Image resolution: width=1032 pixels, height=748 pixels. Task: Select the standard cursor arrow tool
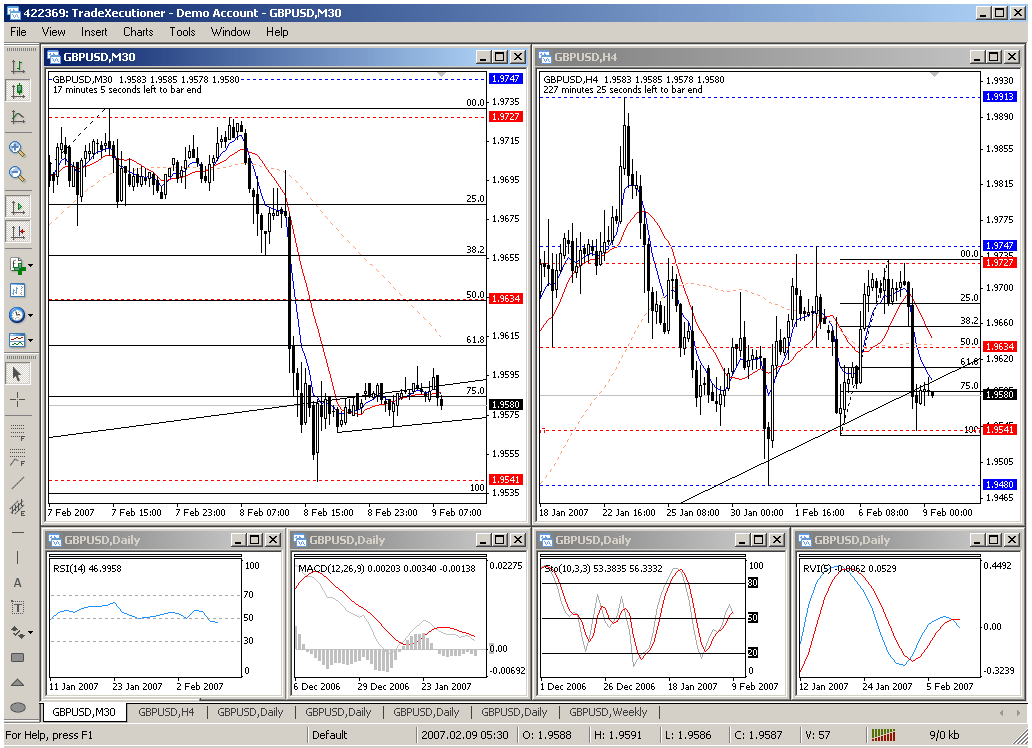[x=18, y=374]
